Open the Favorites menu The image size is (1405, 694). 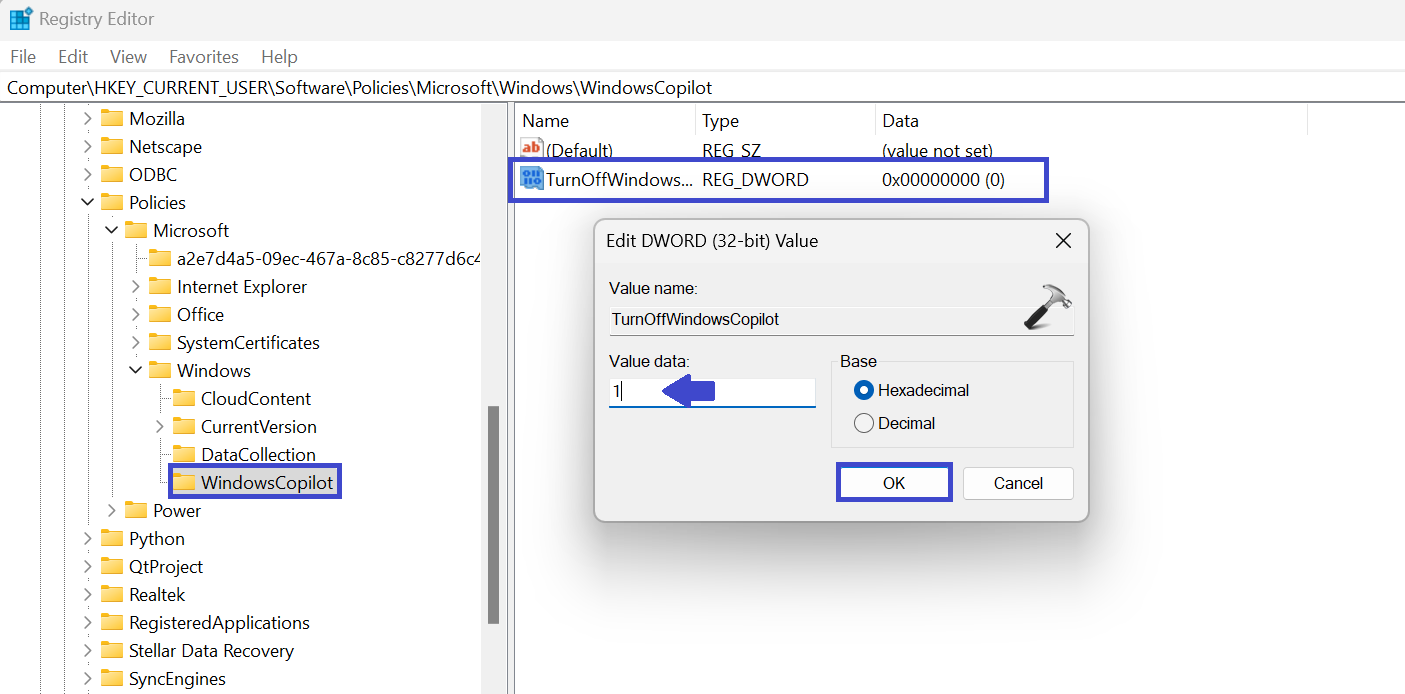point(203,57)
